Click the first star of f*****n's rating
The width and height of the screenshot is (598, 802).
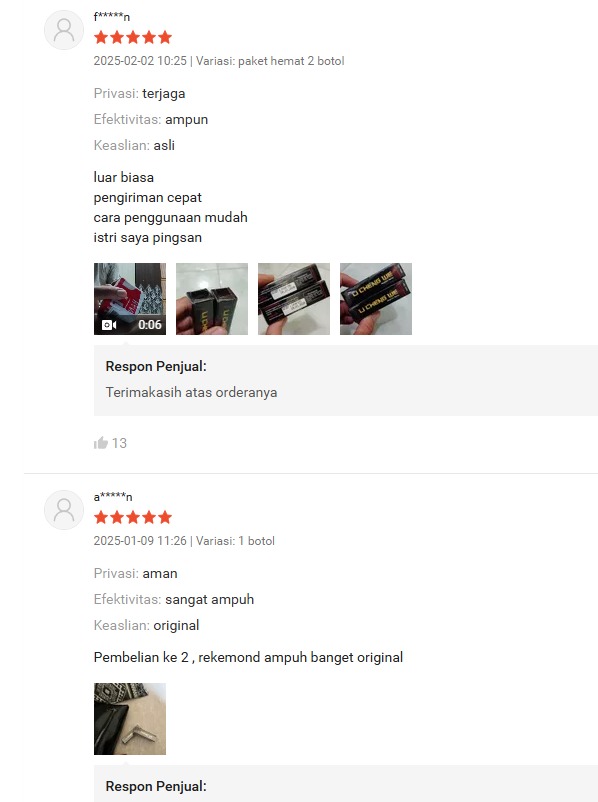101,37
